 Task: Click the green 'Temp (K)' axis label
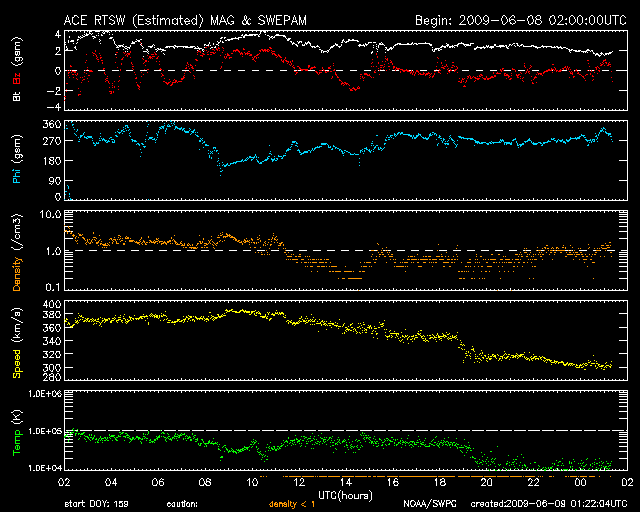coord(17,432)
